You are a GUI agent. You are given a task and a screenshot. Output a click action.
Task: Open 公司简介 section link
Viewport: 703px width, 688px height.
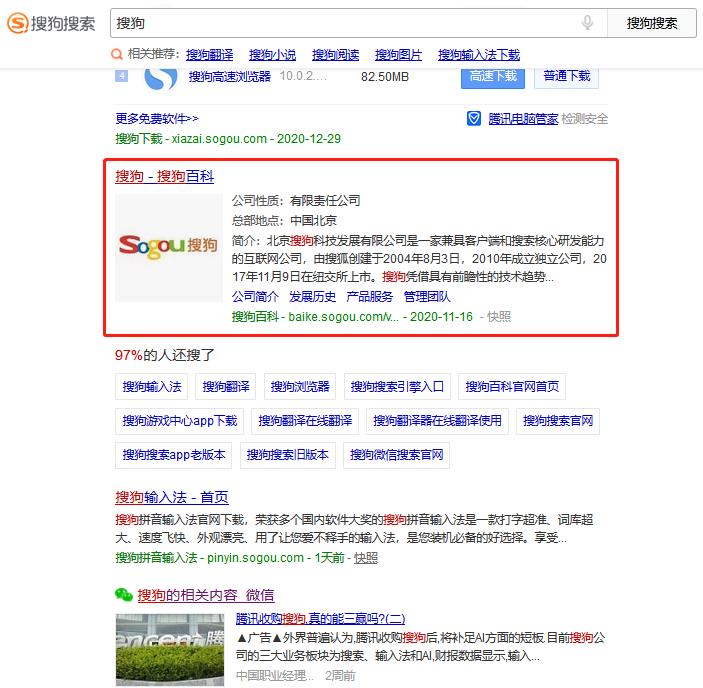(255, 296)
